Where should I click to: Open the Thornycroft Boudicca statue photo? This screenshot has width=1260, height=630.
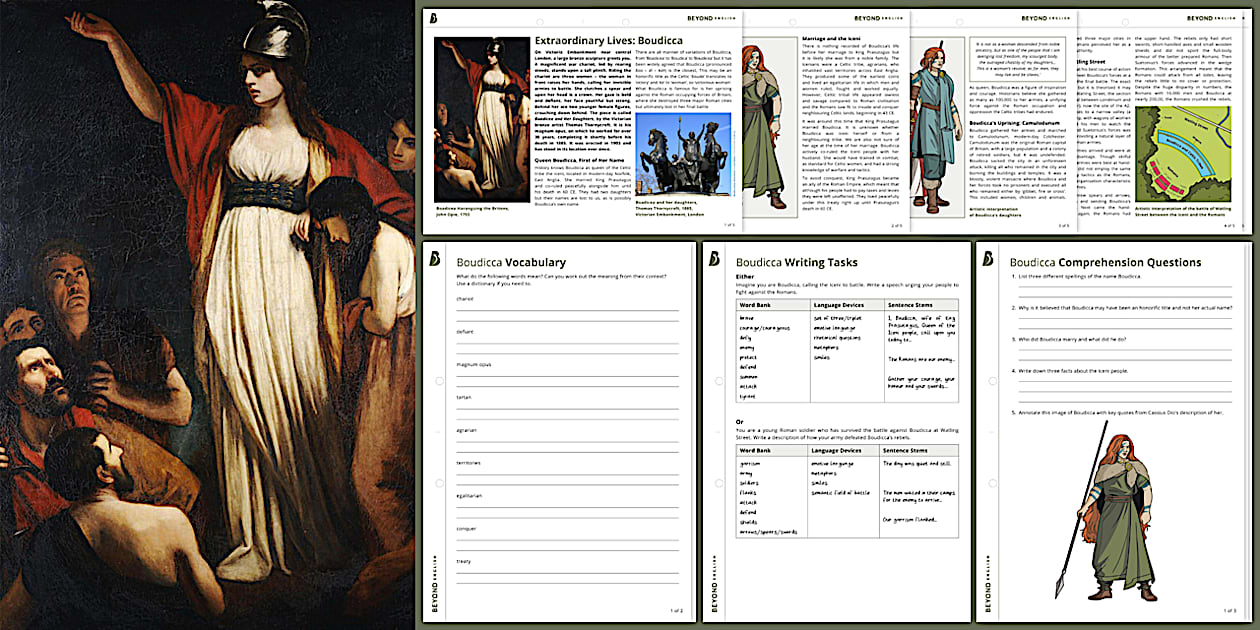point(683,155)
